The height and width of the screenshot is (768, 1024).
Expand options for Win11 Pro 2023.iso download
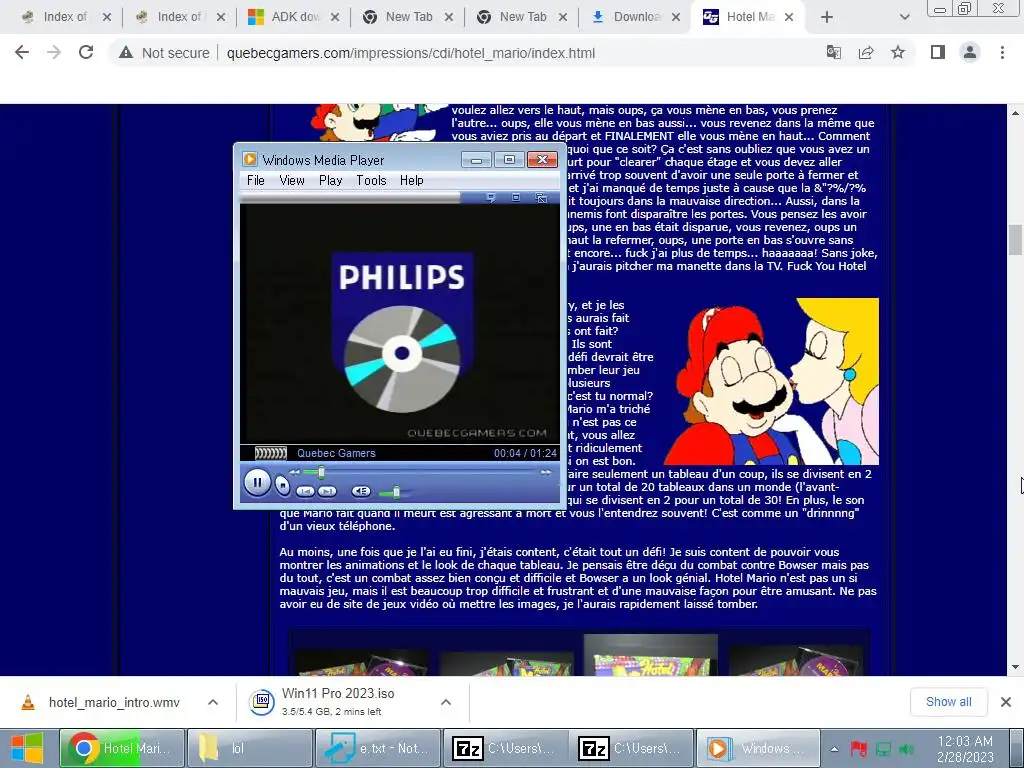pyautogui.click(x=446, y=702)
